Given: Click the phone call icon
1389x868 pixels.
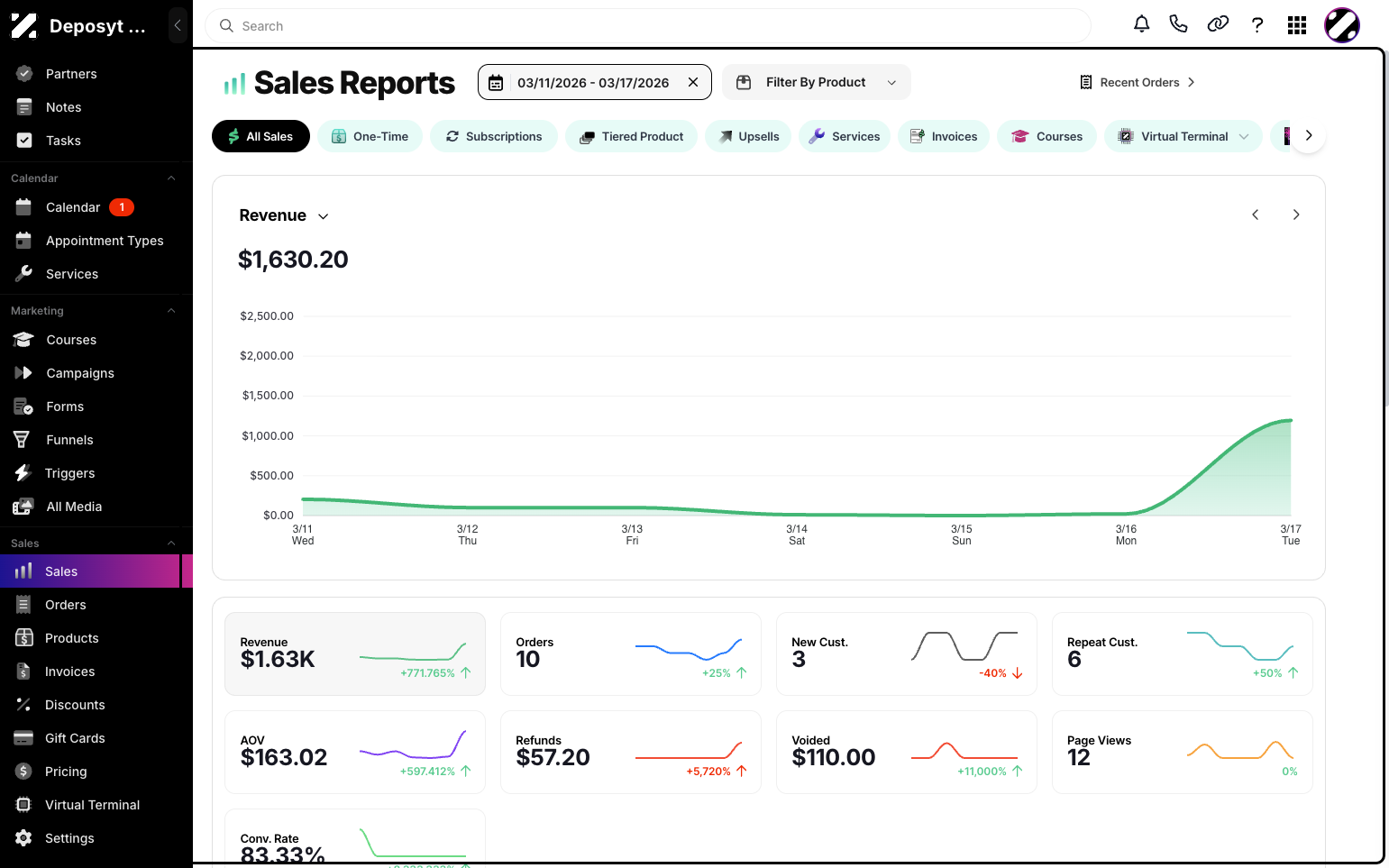Looking at the screenshot, I should click(1178, 24).
